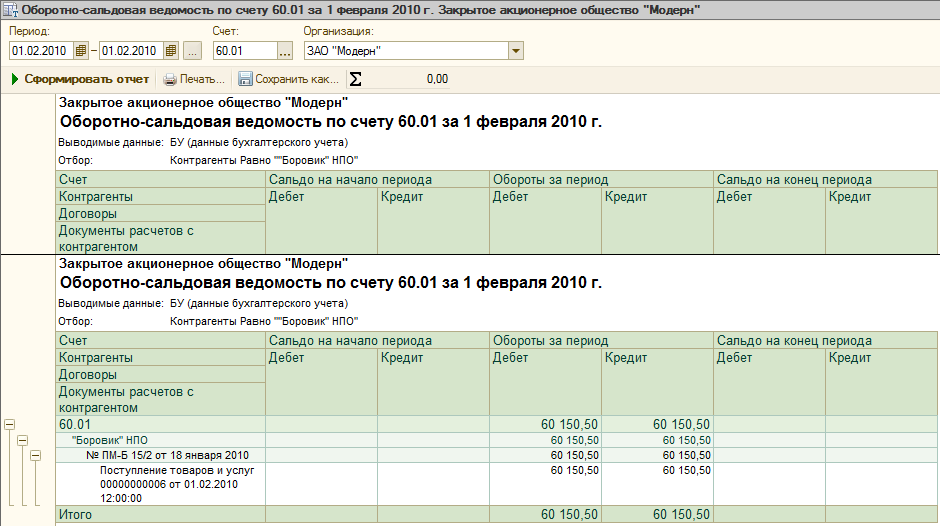Select the 60.01 account row
This screenshot has height=526, width=940.
(498, 424)
